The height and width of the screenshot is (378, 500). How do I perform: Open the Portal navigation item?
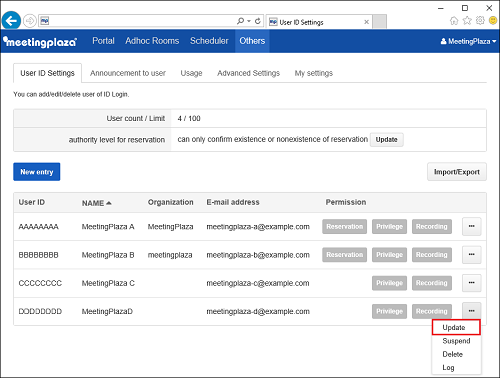103,41
